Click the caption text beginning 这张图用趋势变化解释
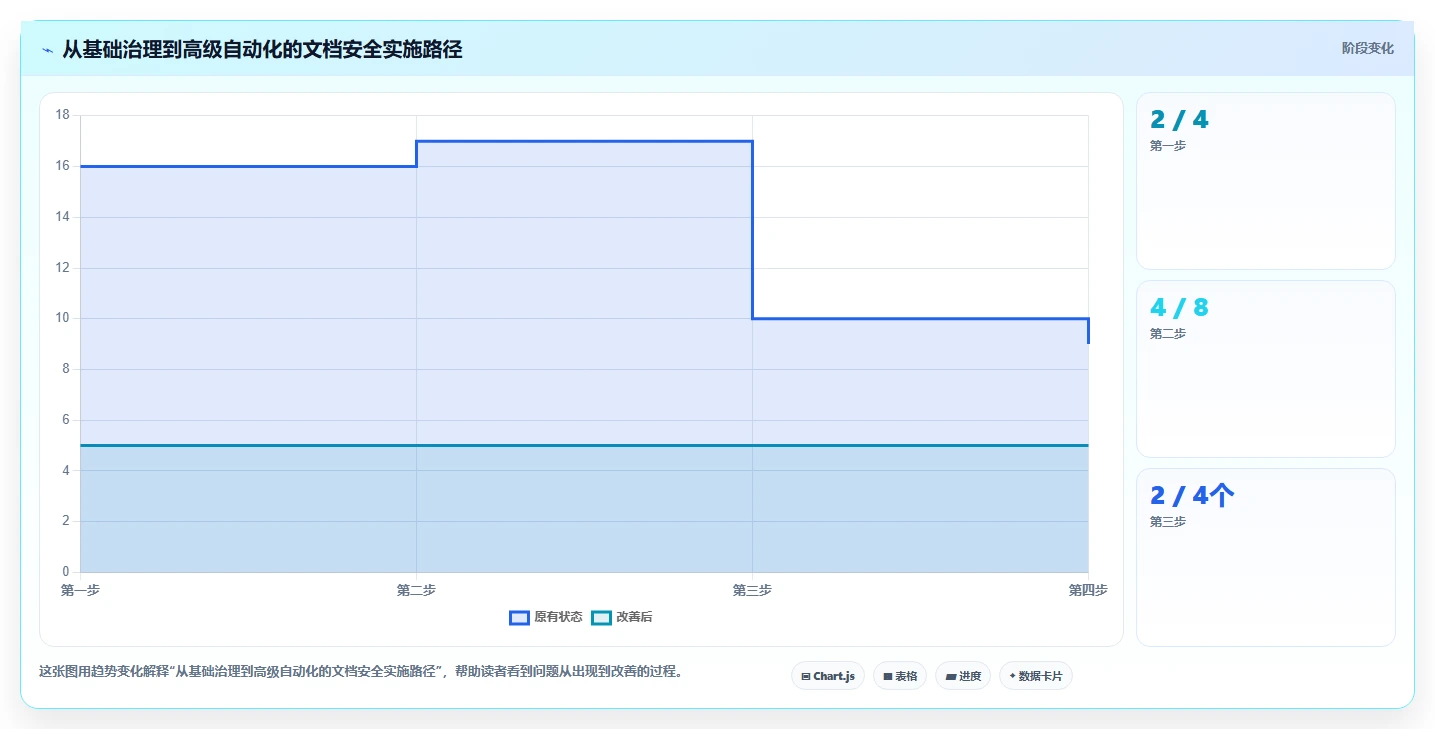This screenshot has height=729, width=1435. pos(363,671)
